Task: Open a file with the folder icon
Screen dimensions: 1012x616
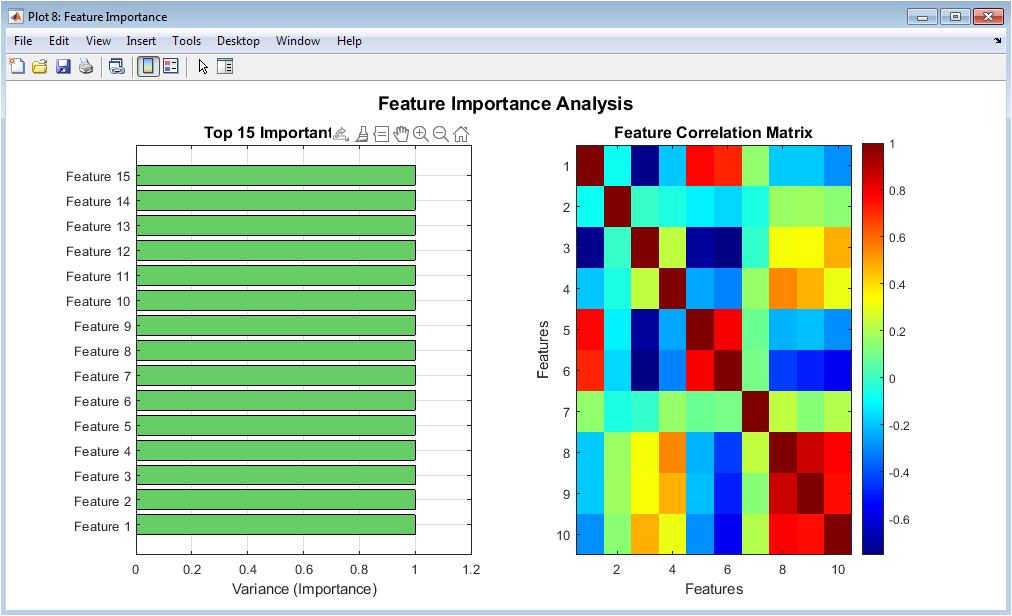Action: (x=40, y=67)
